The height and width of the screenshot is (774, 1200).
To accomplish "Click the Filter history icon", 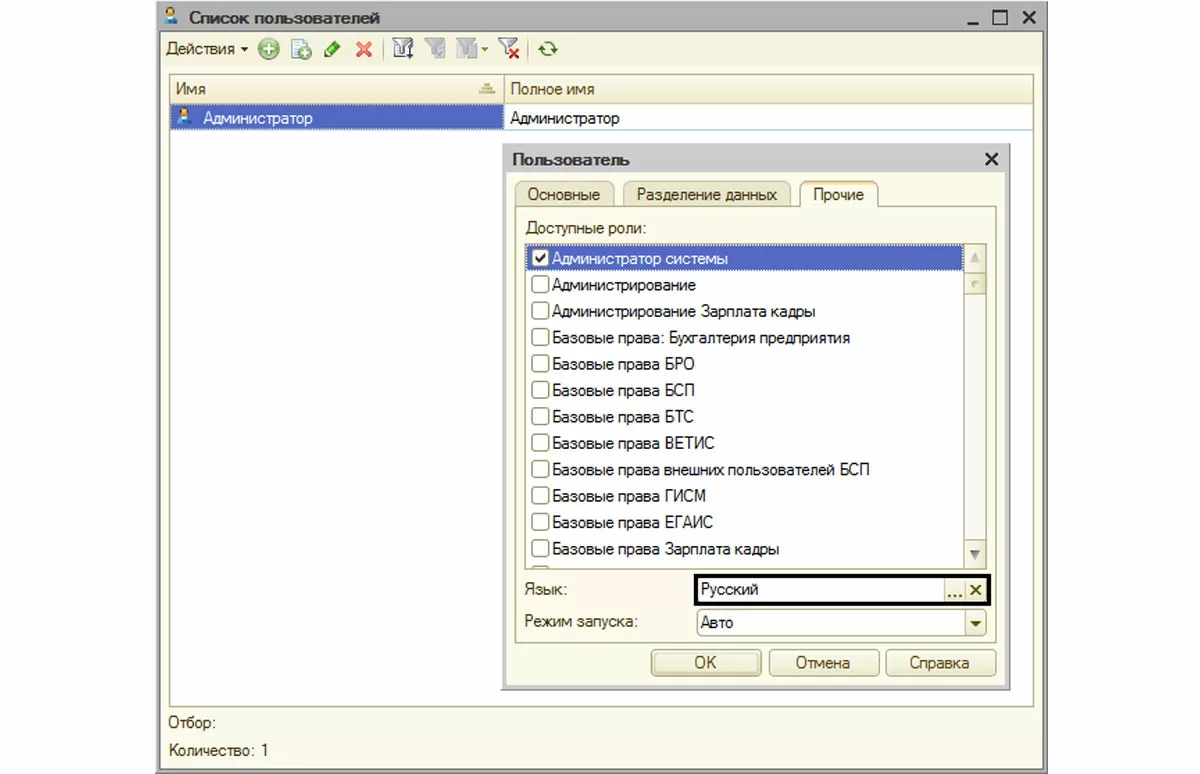I will pos(465,49).
